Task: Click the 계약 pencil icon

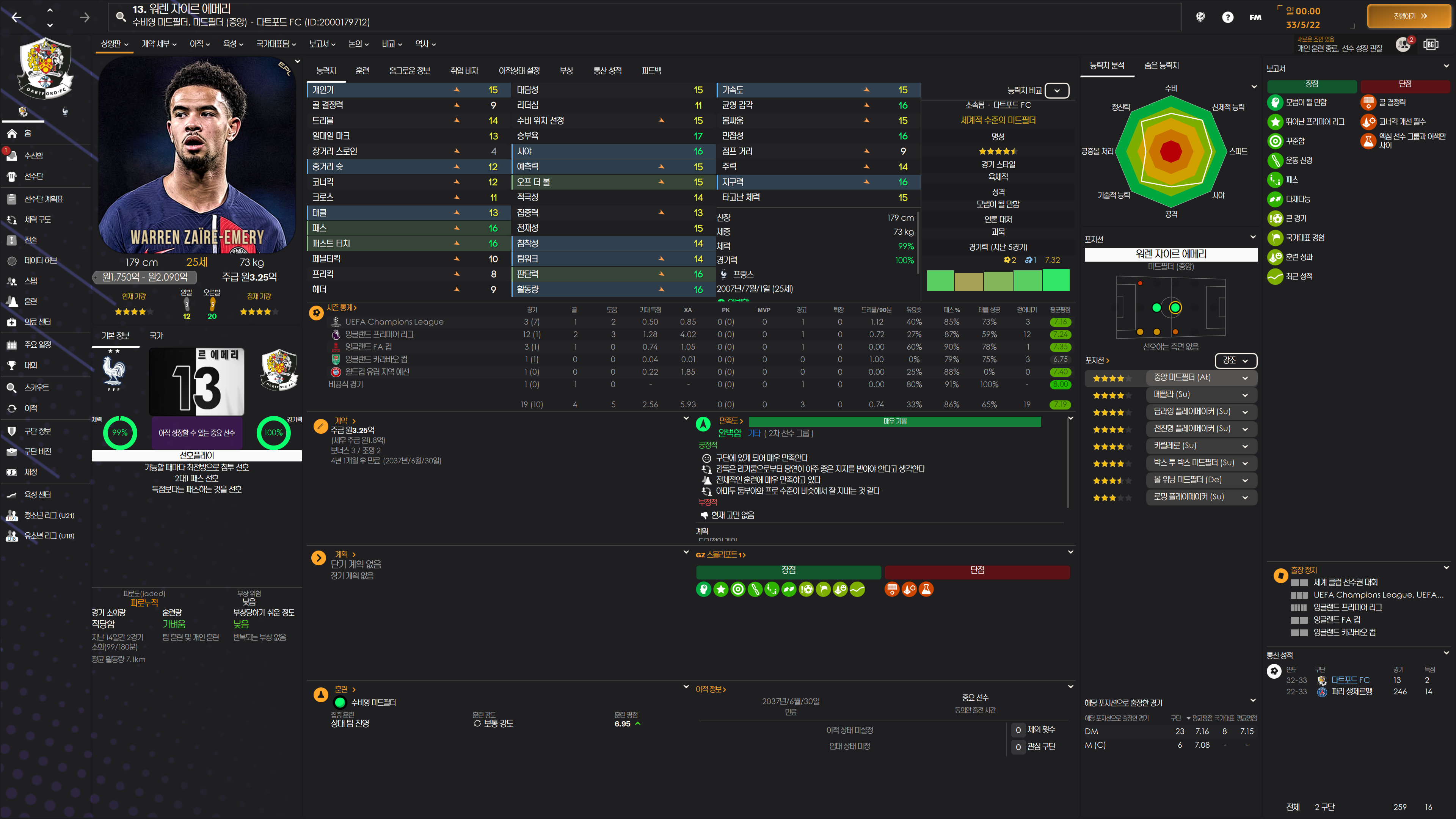Action: [x=320, y=426]
